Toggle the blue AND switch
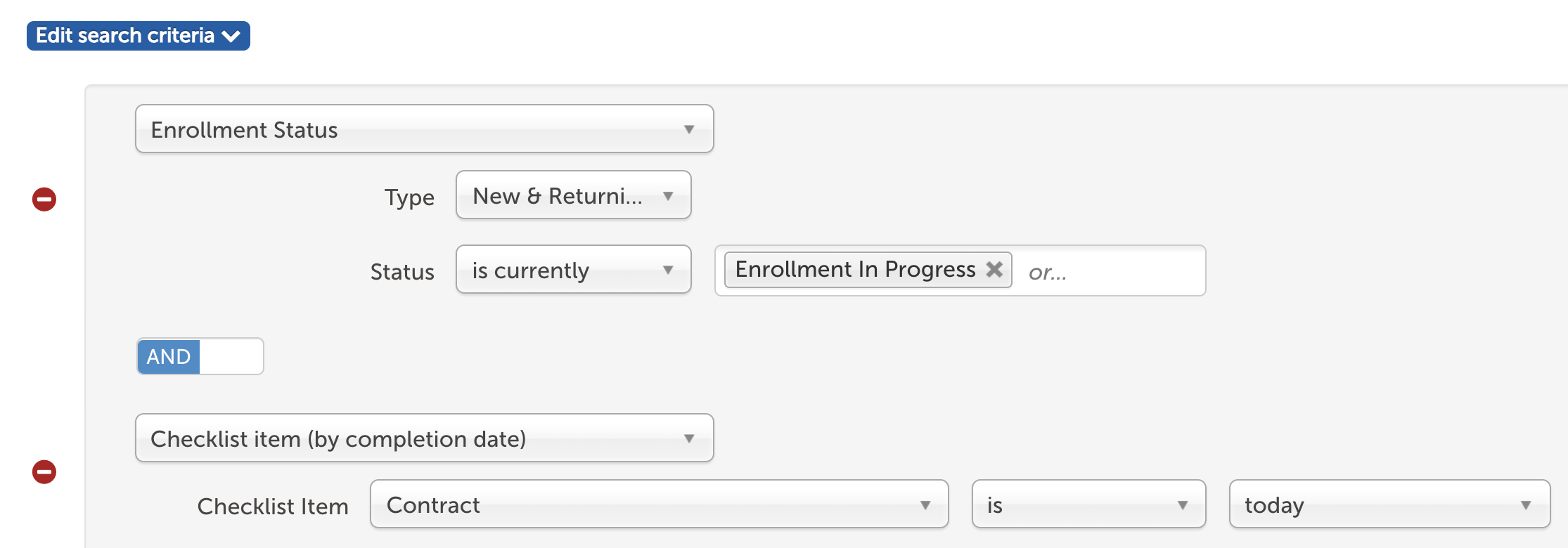Screen dimensions: 1568x548 click(x=169, y=357)
